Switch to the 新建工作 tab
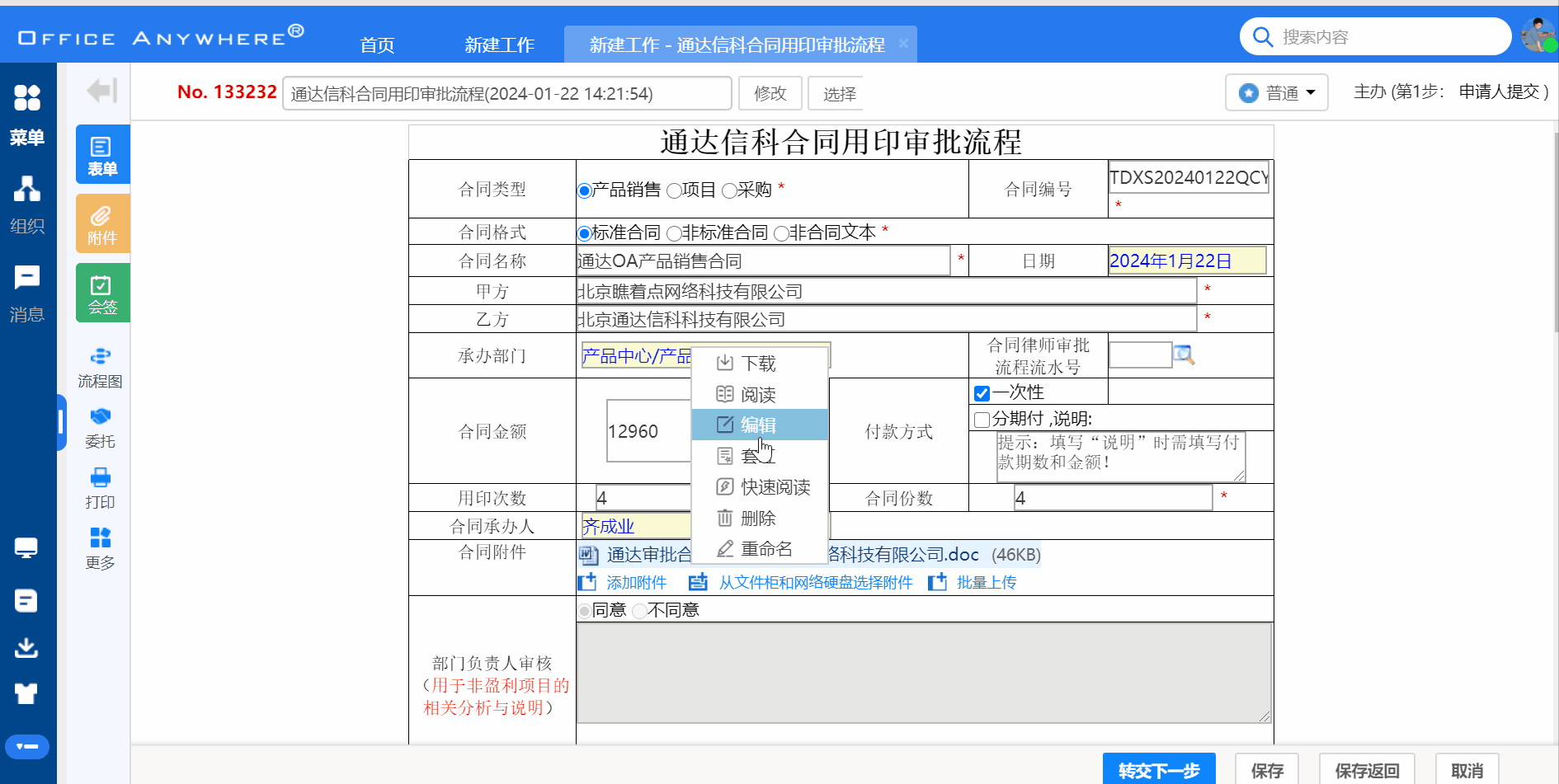The height and width of the screenshot is (784, 1559). [x=499, y=45]
